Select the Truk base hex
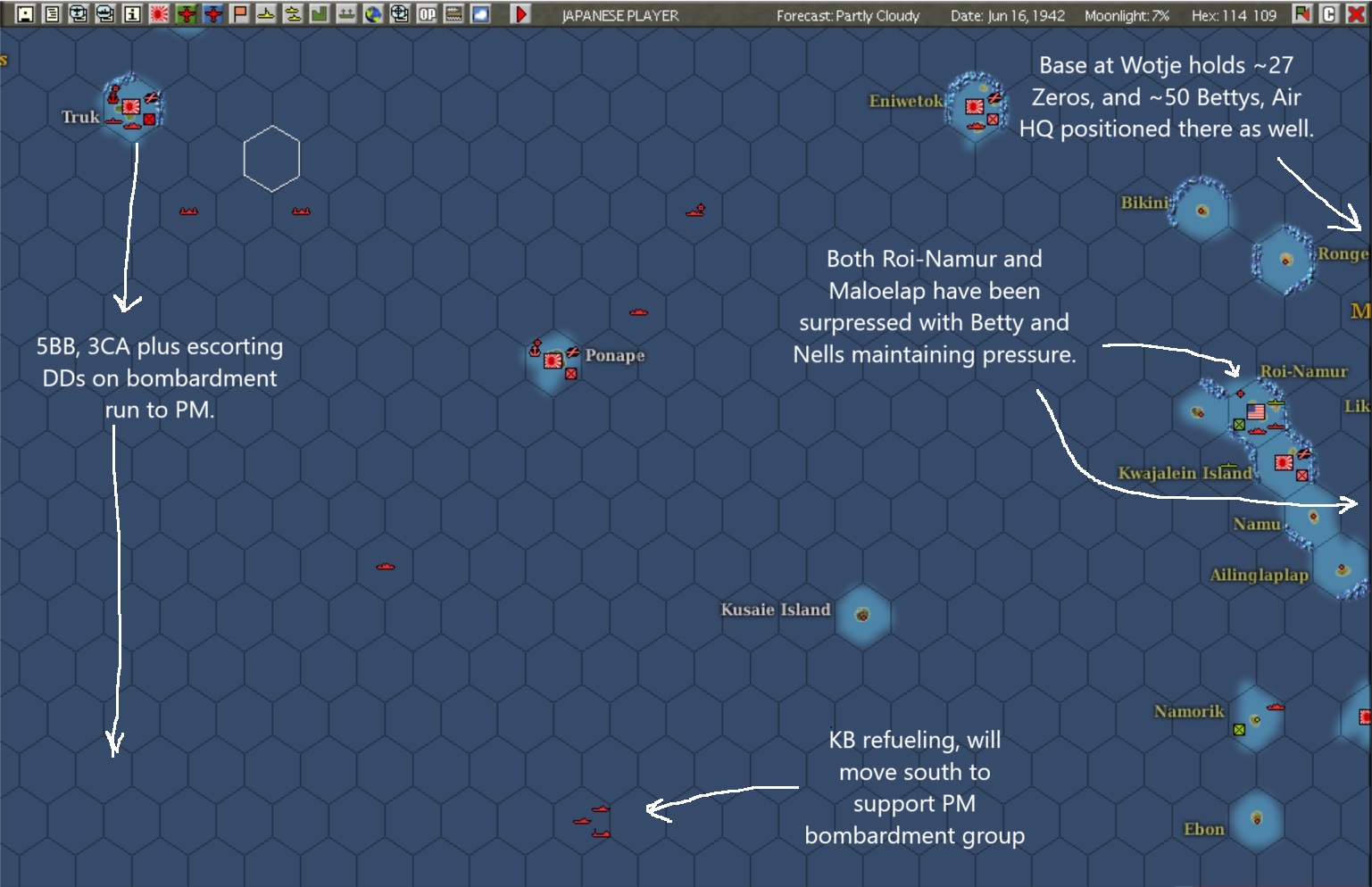The image size is (1372, 887). tap(132, 107)
